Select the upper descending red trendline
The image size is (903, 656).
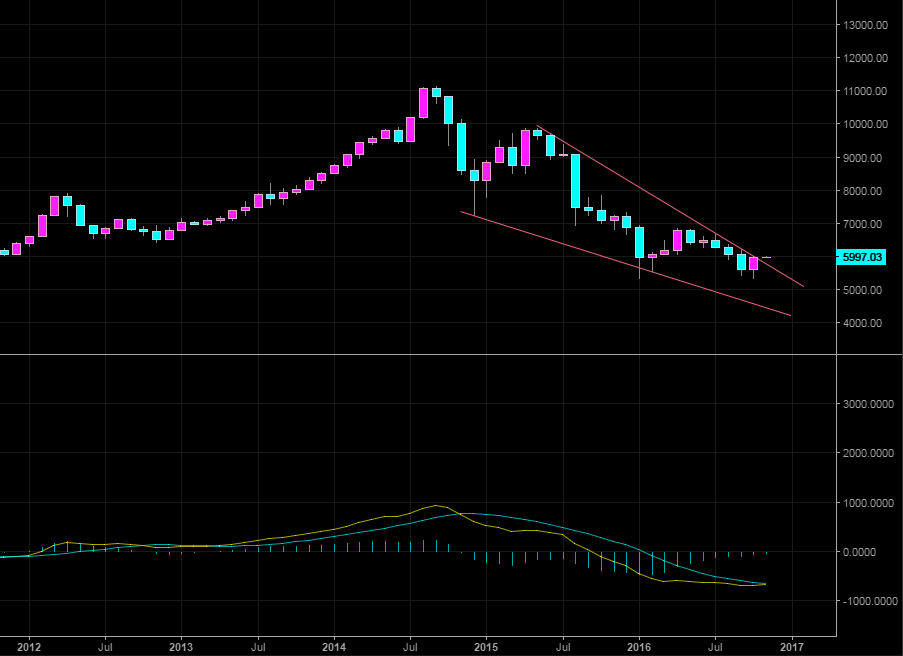(x=671, y=206)
